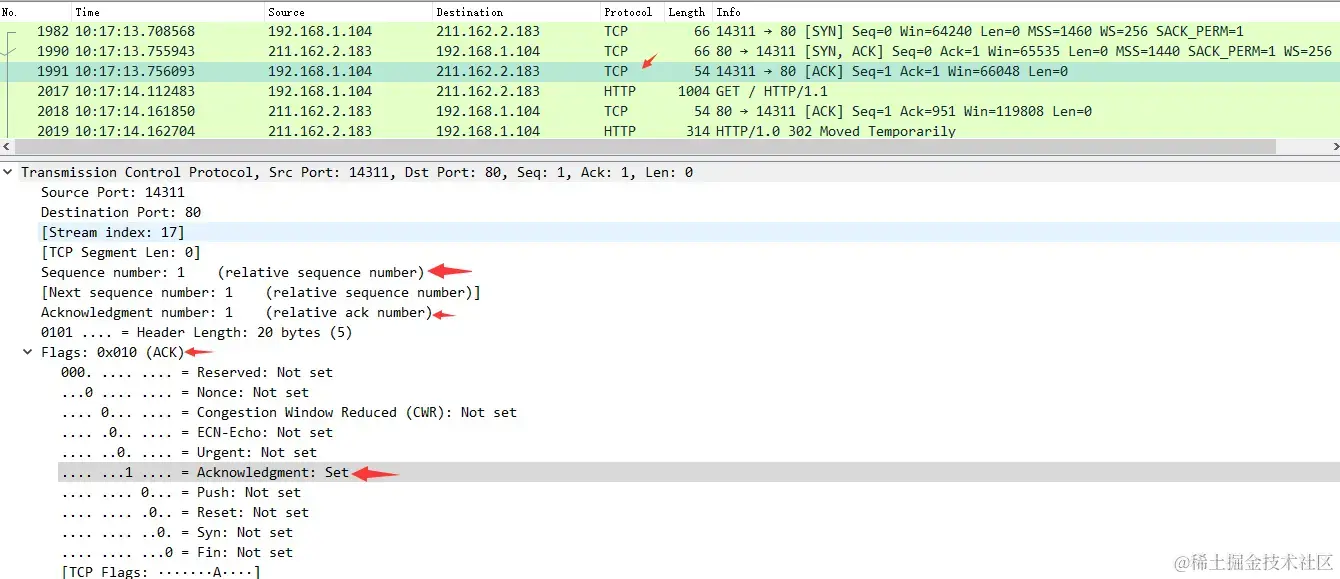Screen dimensions: 1340x579
Task: Select the TCP Flags summary line
Action: (x=161, y=572)
